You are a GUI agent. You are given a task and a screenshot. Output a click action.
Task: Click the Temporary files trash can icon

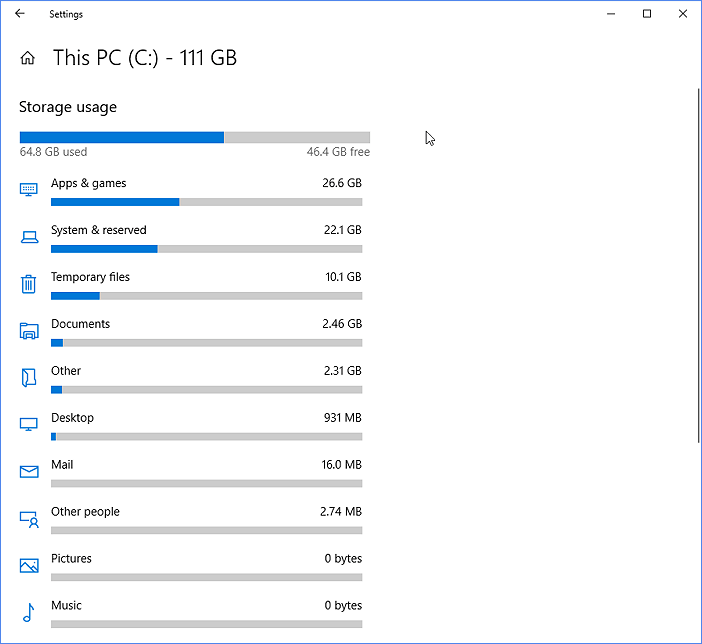(29, 284)
